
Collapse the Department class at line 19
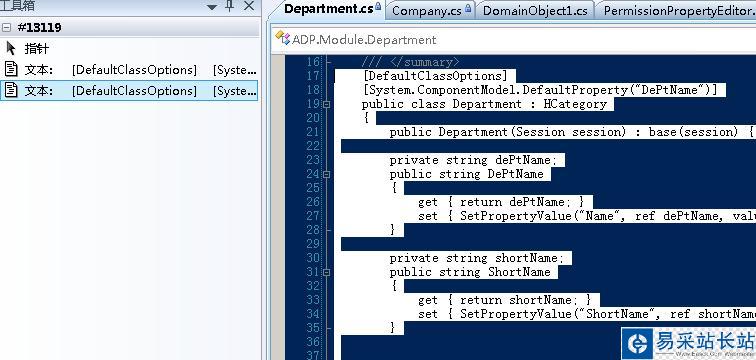[x=326, y=104]
